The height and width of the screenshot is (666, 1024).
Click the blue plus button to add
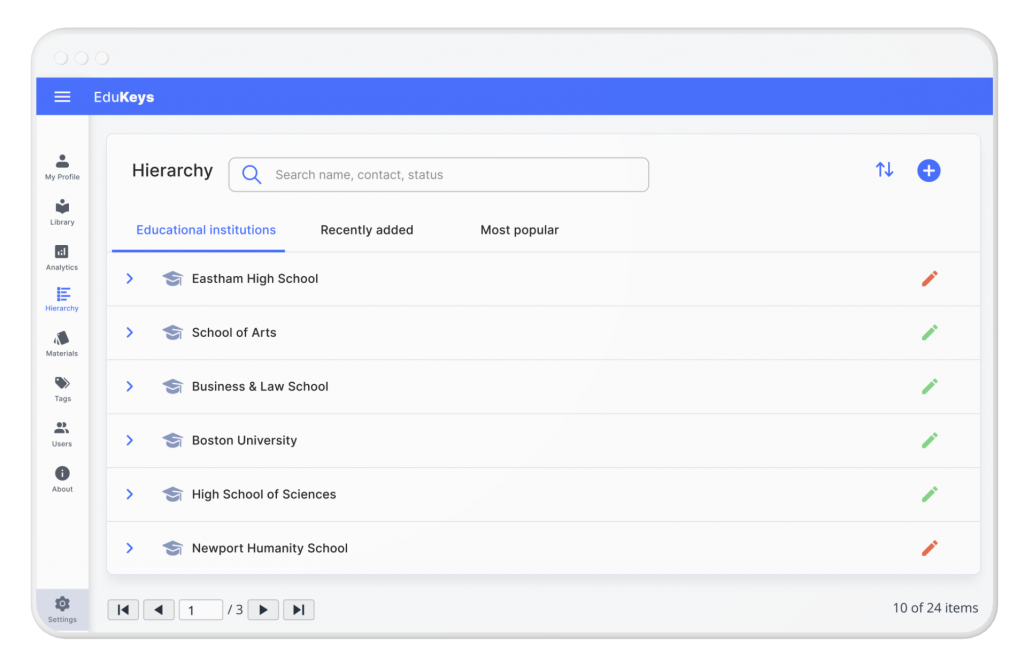pyautogui.click(x=928, y=170)
